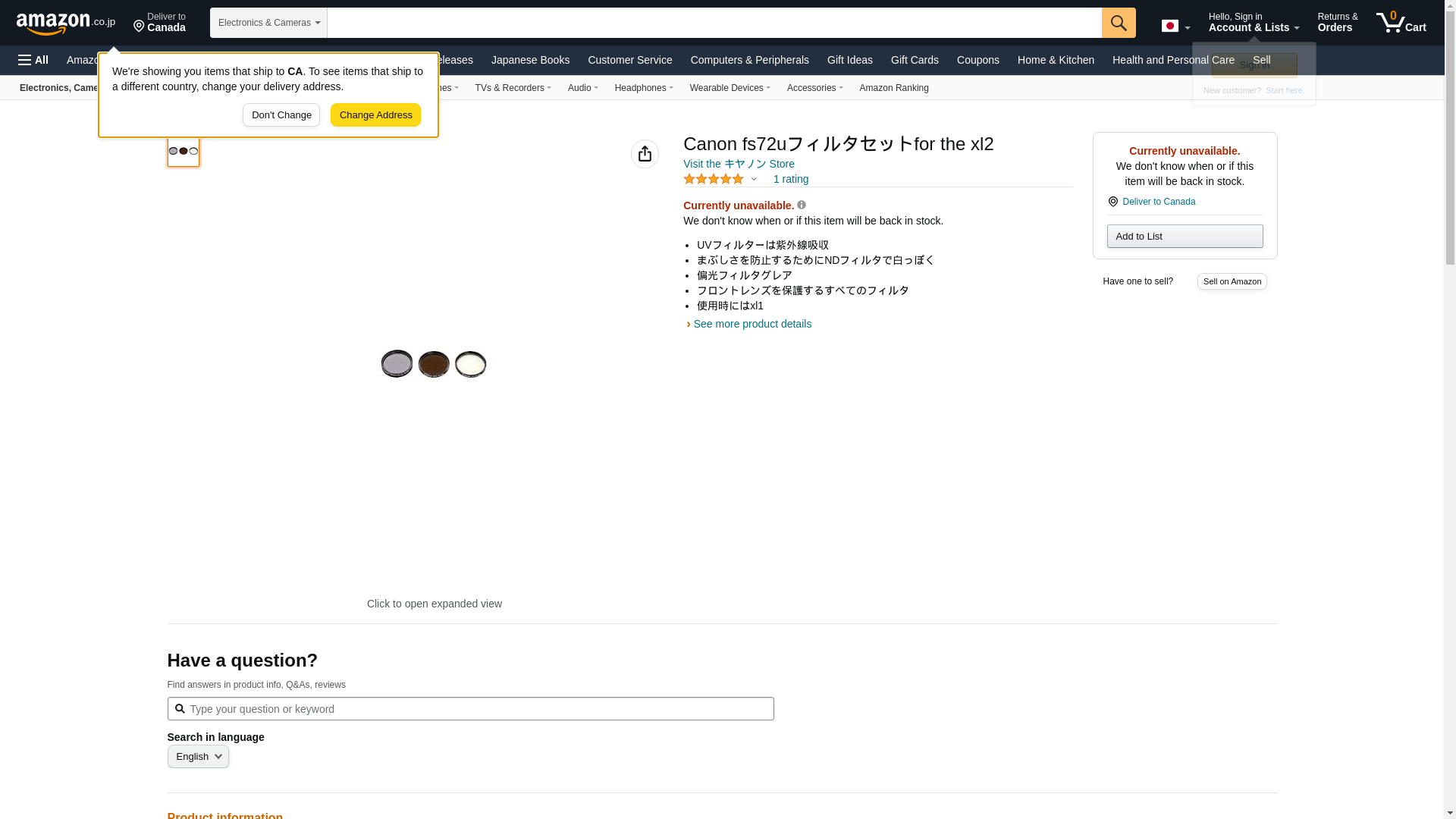1456x819 pixels.
Task: Open the Headphones submenu
Action: point(643,88)
